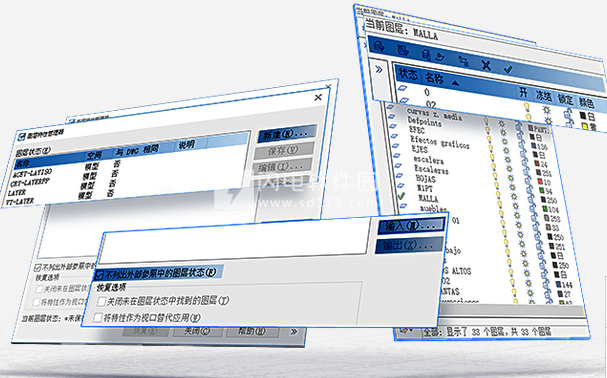Expand the filter tree with double chevron
Viewport: 607px width, 378px height.
(x=379, y=70)
